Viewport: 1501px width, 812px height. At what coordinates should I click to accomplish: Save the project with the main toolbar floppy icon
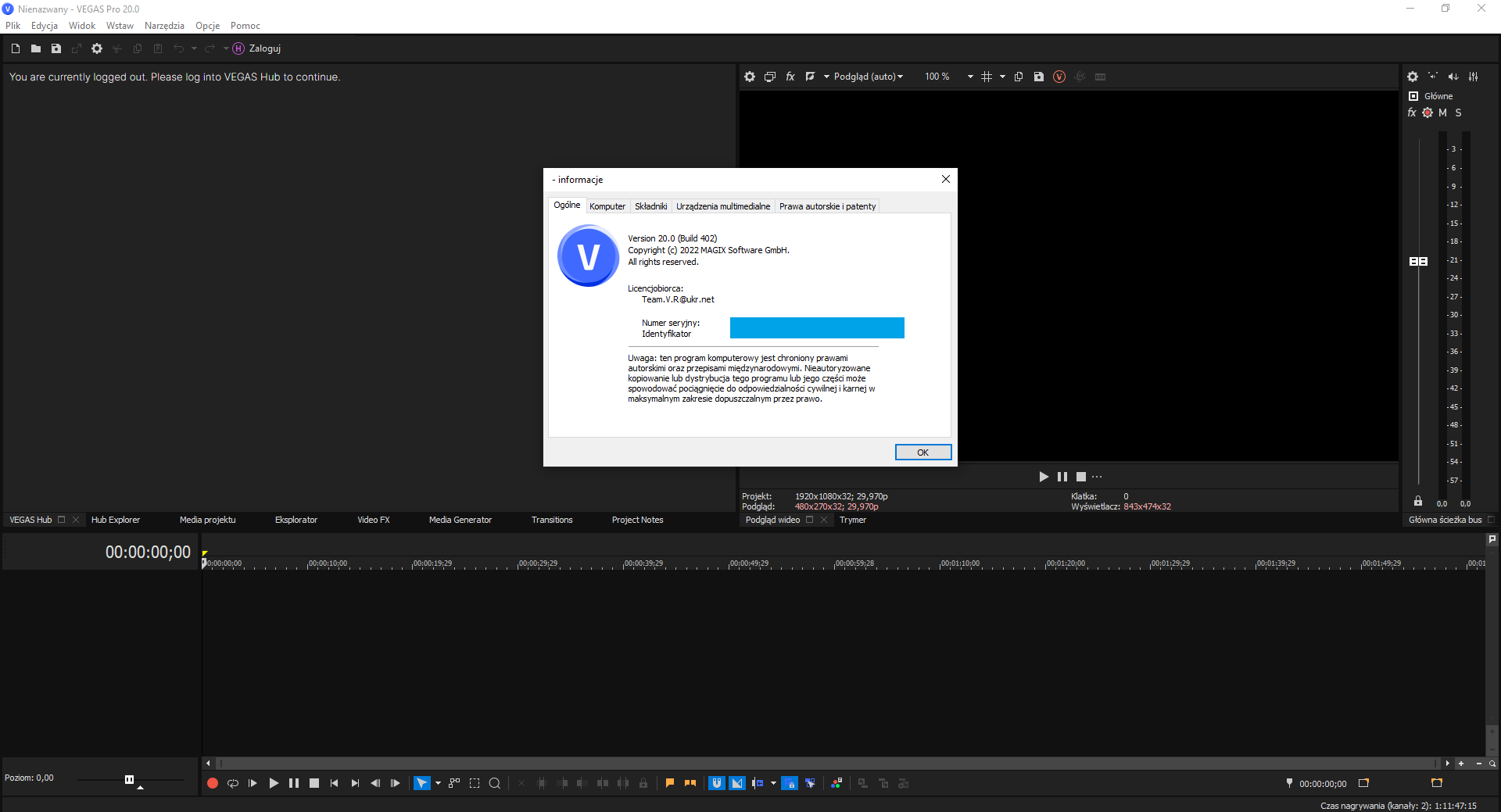(x=56, y=48)
